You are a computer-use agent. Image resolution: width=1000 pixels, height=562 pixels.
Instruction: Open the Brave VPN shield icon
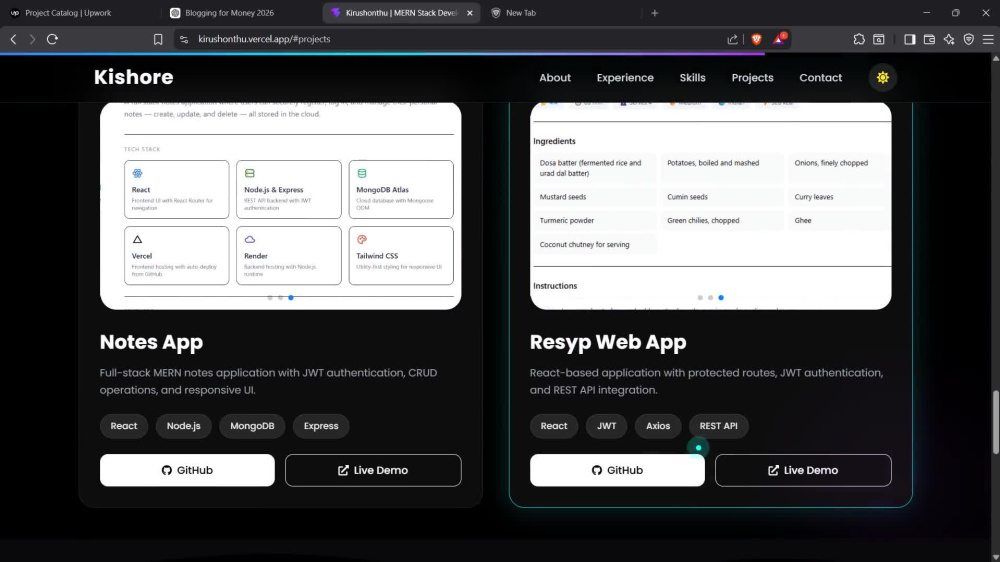969,39
